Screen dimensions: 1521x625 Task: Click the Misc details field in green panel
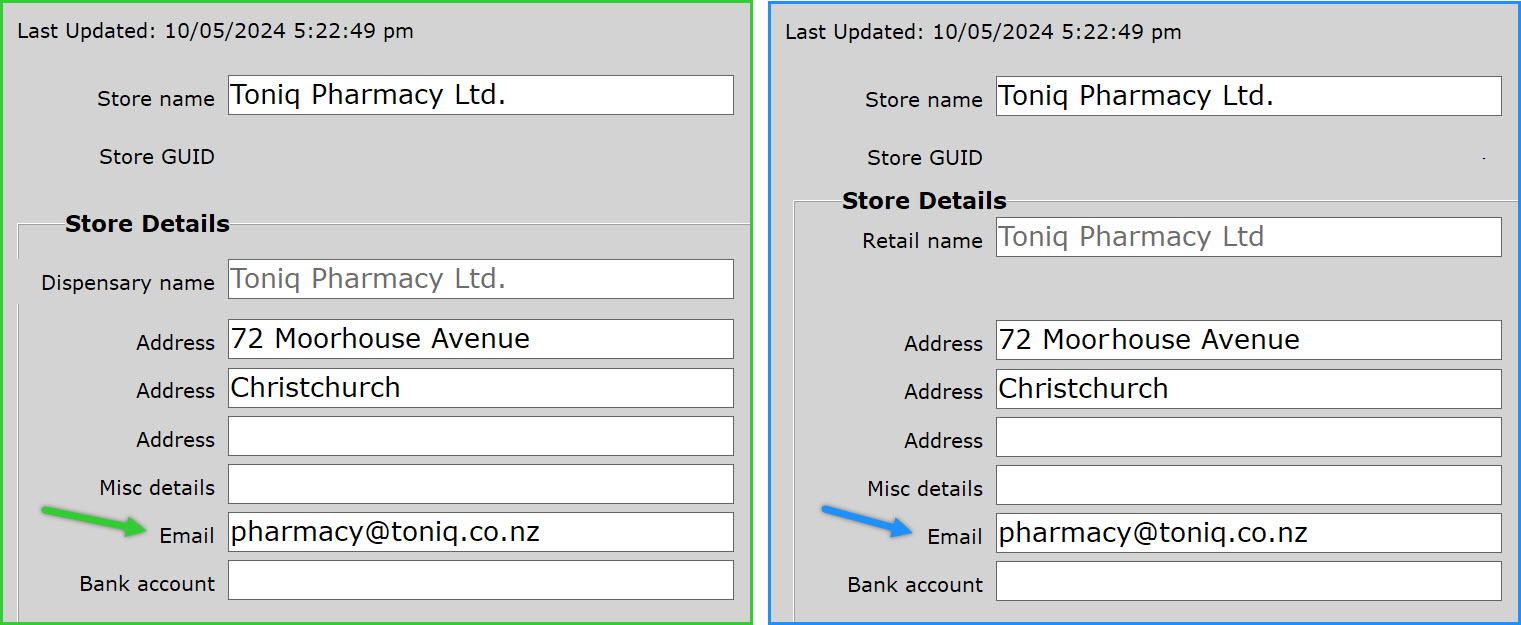click(x=481, y=484)
